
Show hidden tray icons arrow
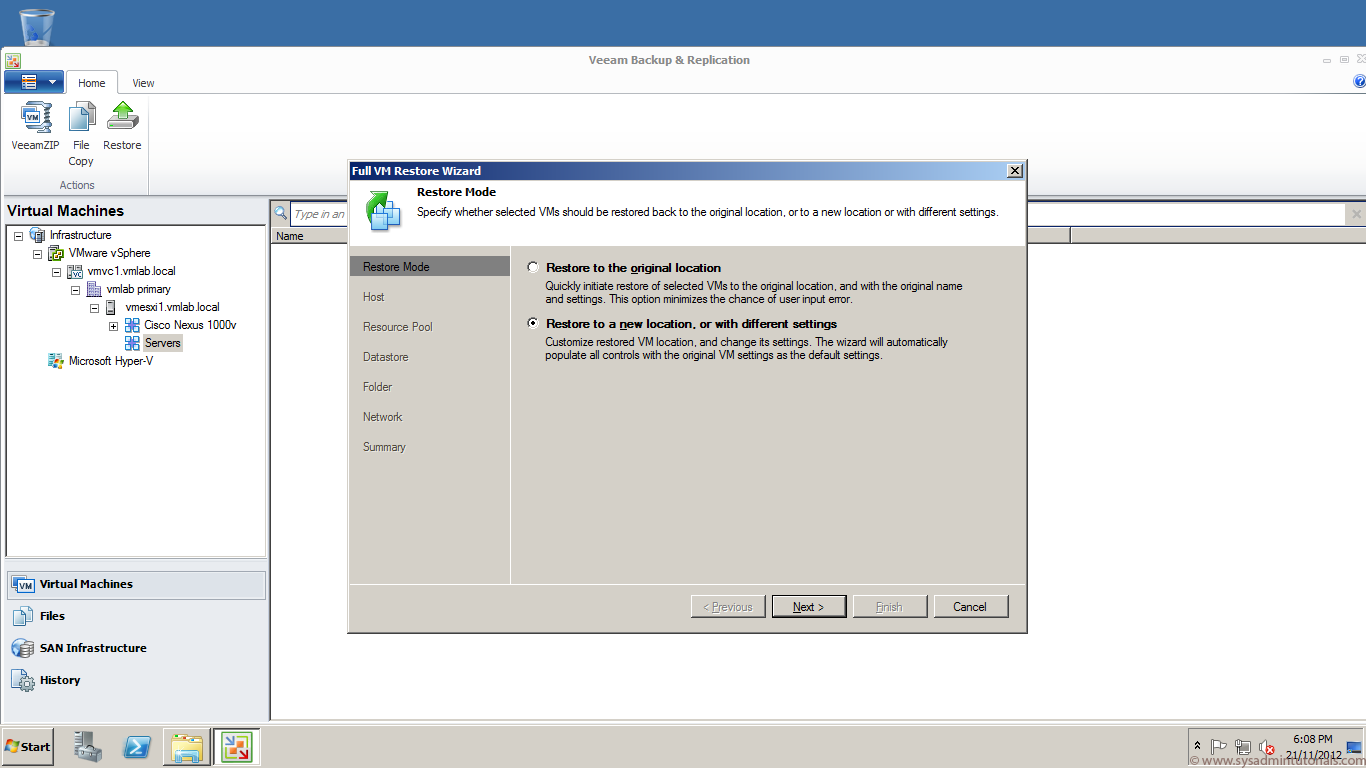1198,747
